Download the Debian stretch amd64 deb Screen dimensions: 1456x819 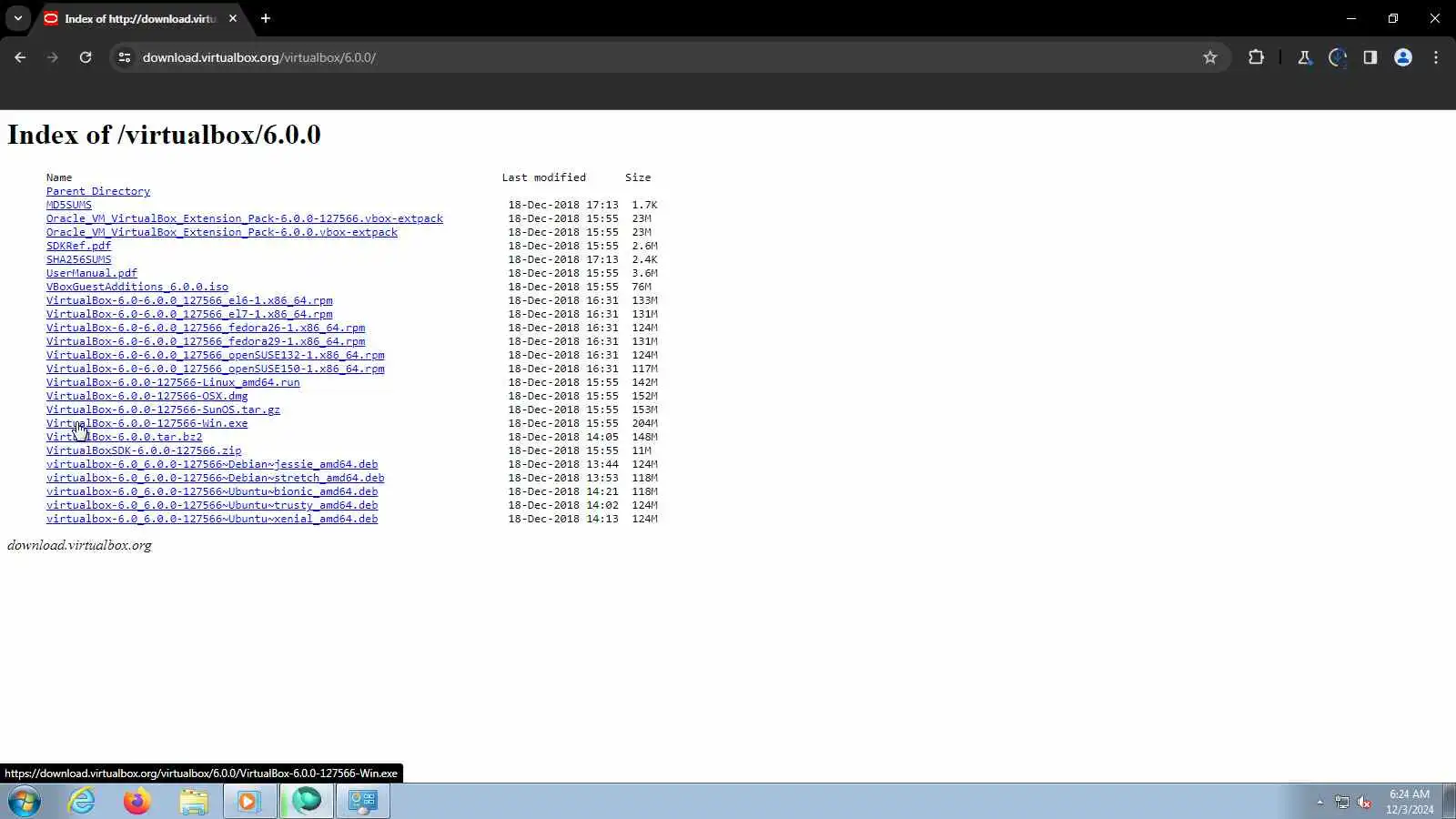tap(216, 478)
